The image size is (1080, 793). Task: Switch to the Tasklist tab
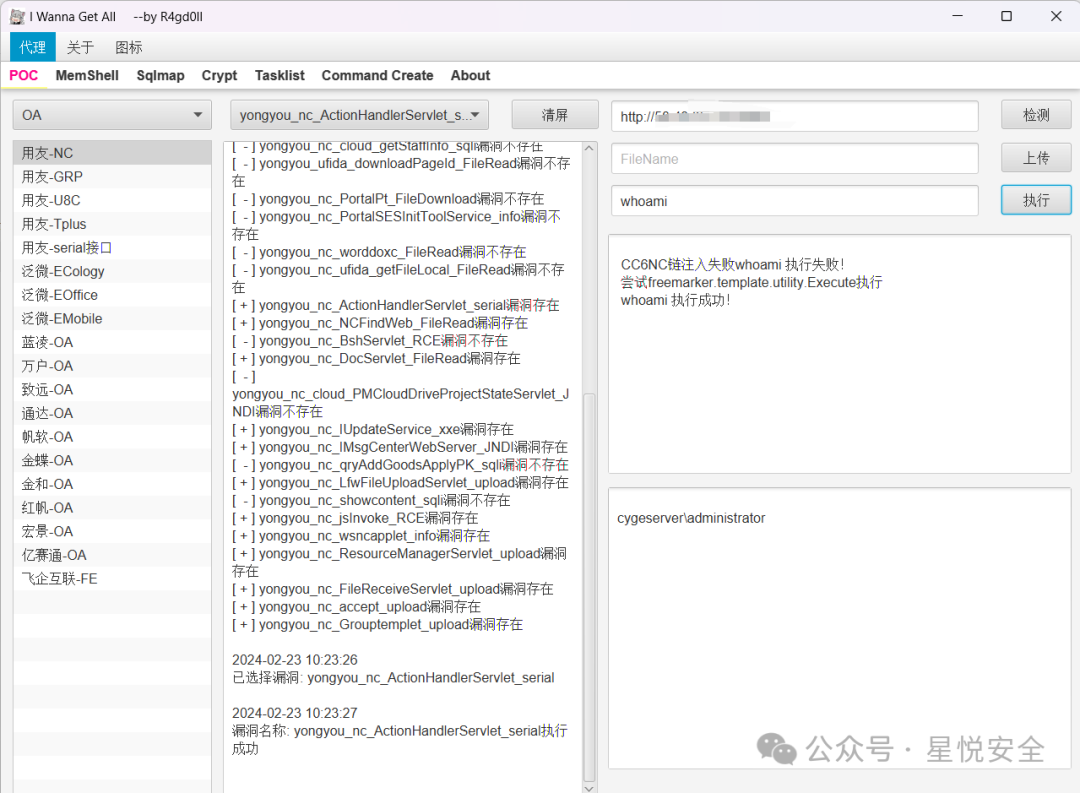(280, 76)
